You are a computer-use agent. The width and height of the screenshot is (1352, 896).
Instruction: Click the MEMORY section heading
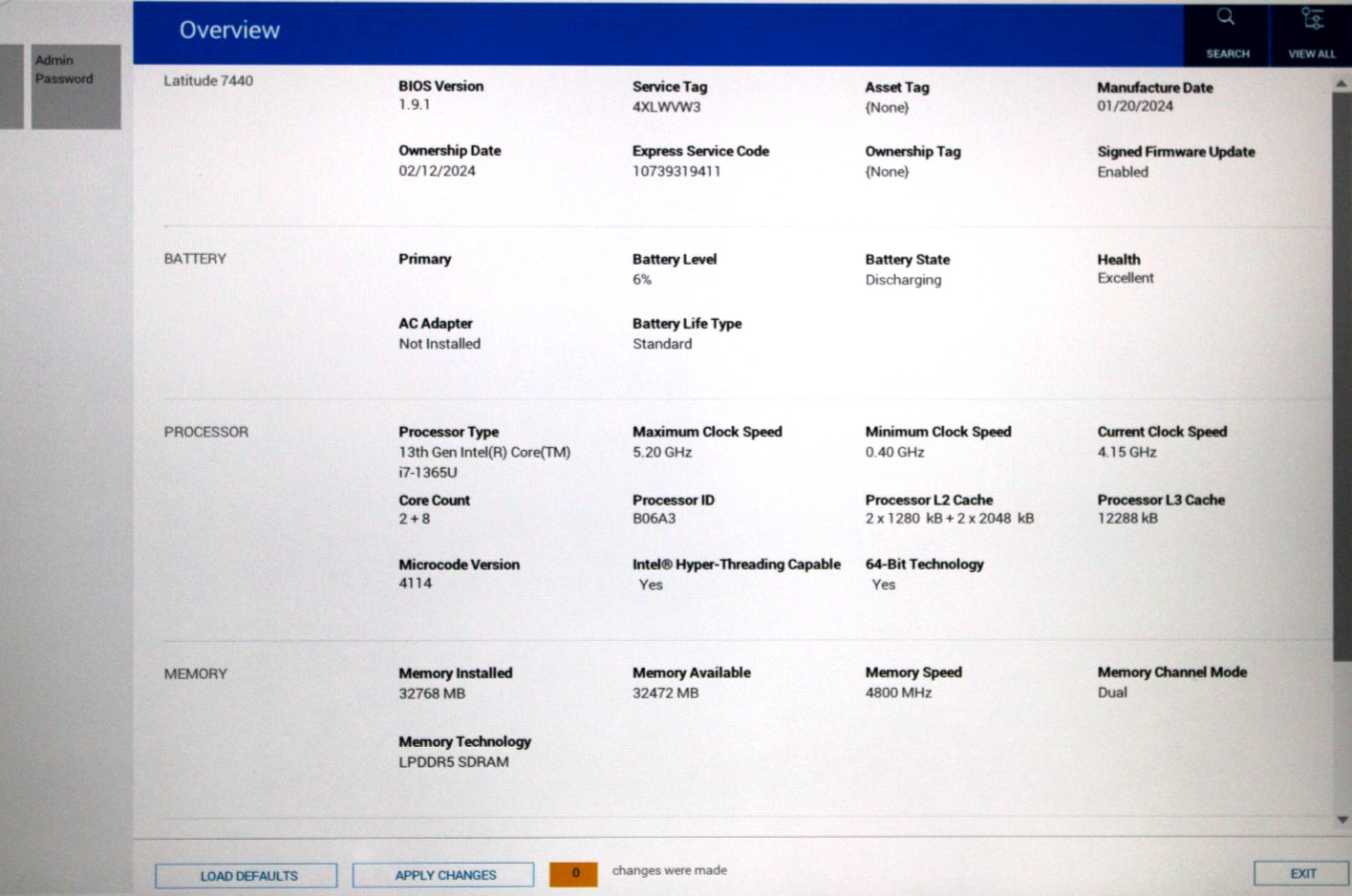coord(196,673)
